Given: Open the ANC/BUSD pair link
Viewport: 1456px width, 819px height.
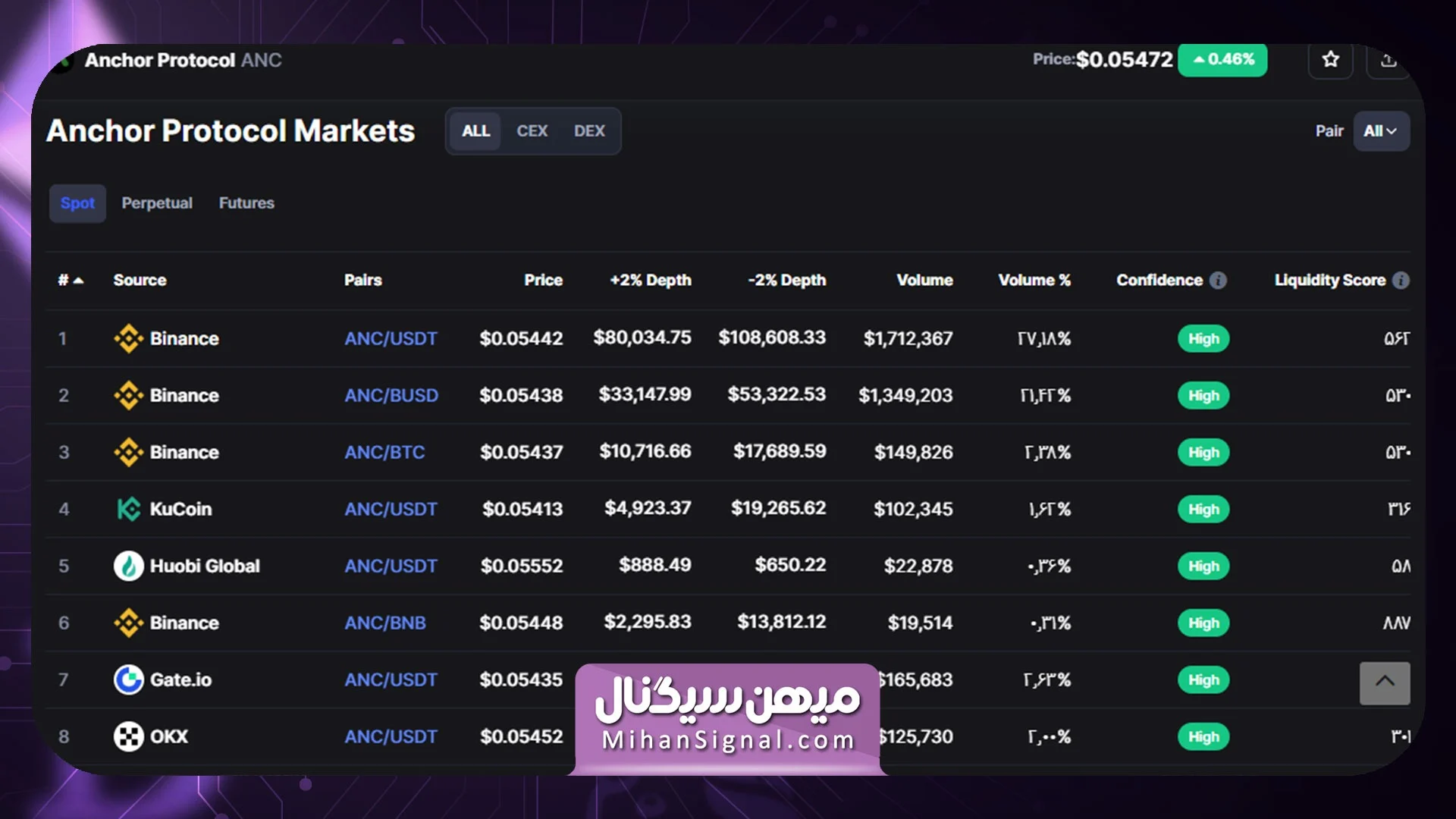Looking at the screenshot, I should pyautogui.click(x=391, y=396).
